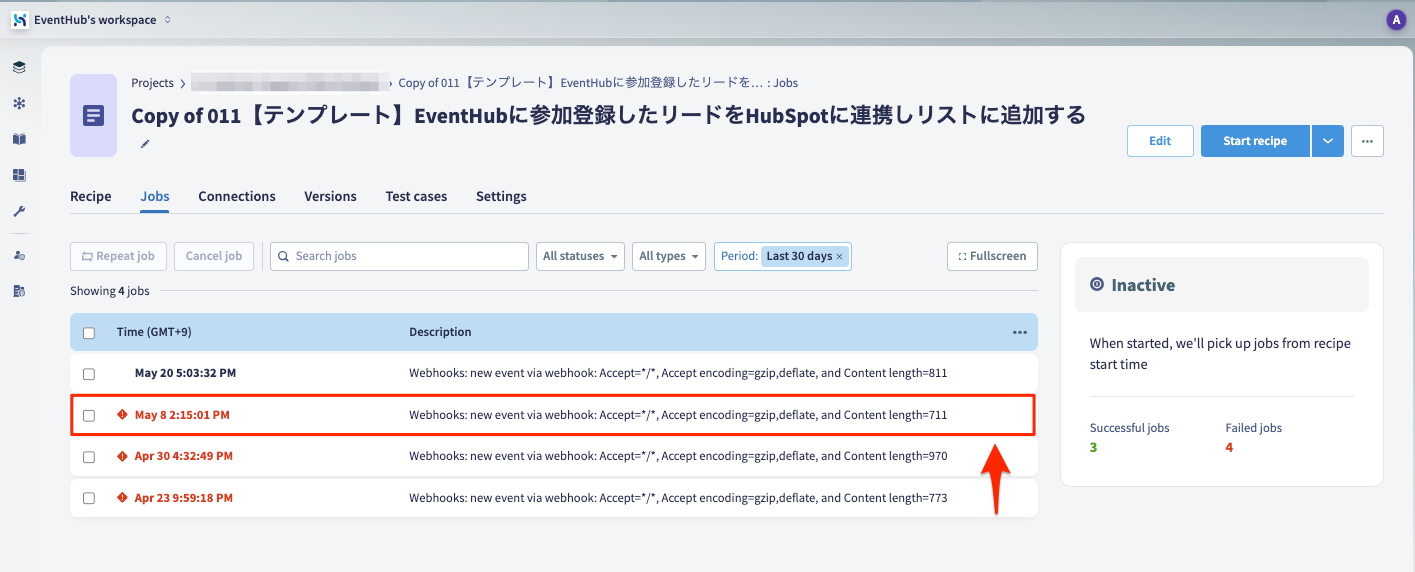Open the 'All types' filter dropdown
This screenshot has height=572, width=1415.
pos(669,256)
